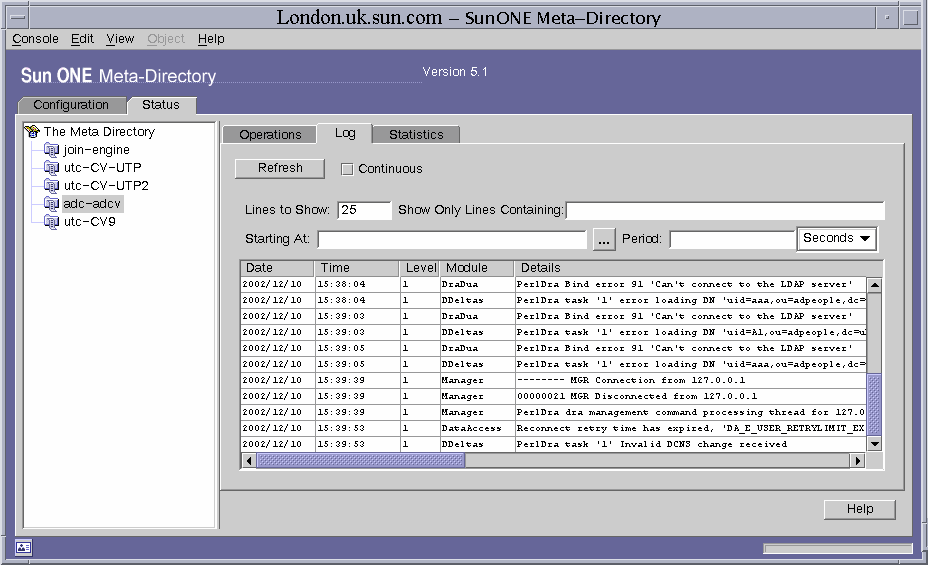Click the Period input field

click(732, 240)
